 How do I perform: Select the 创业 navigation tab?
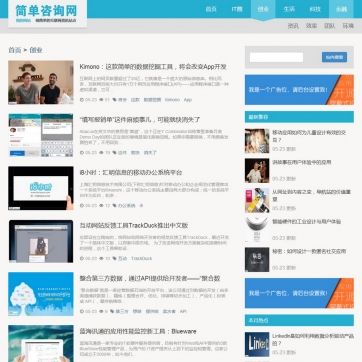pyautogui.click(x=263, y=9)
